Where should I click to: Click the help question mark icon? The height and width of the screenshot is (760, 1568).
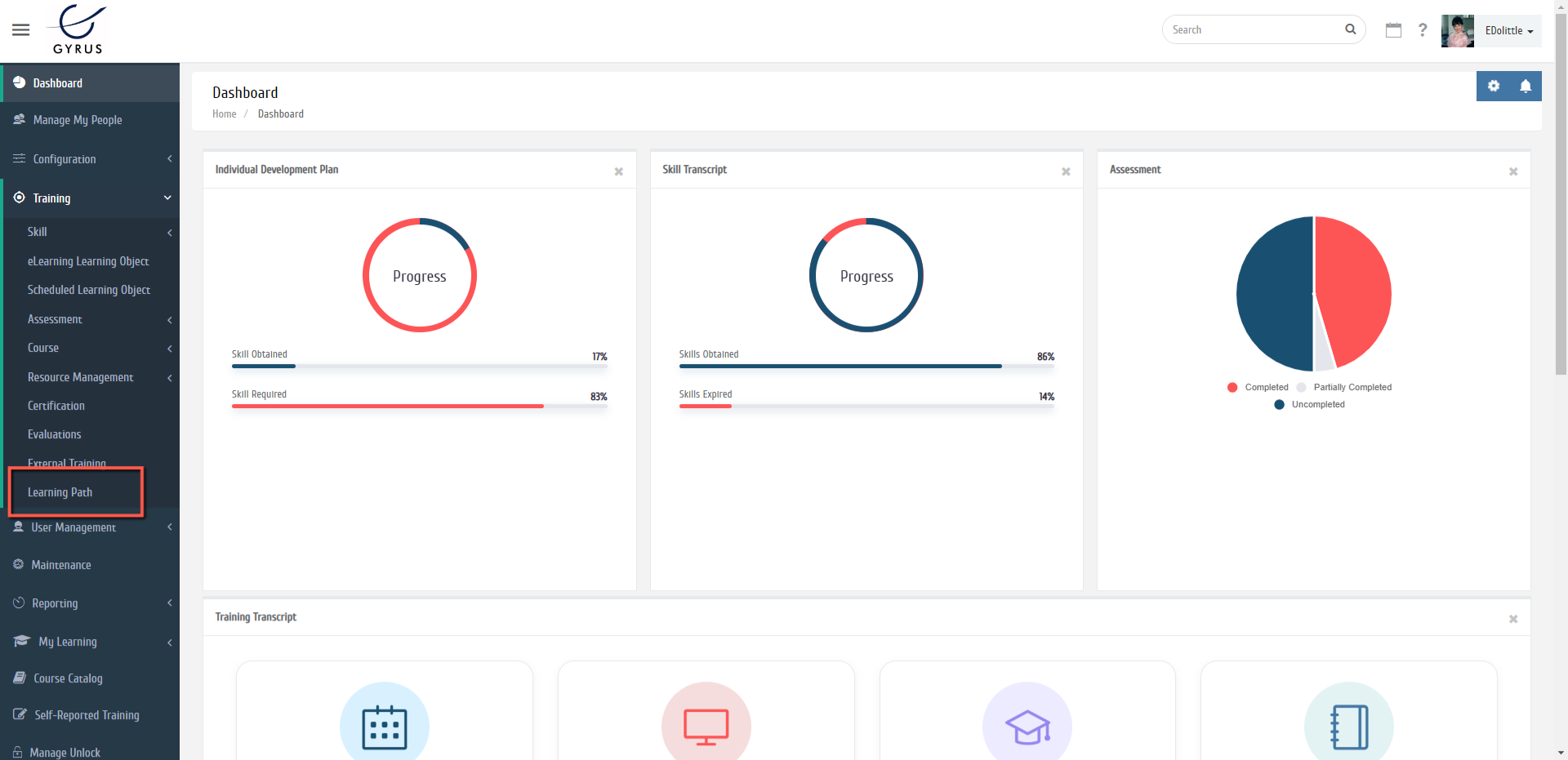[x=1423, y=30]
